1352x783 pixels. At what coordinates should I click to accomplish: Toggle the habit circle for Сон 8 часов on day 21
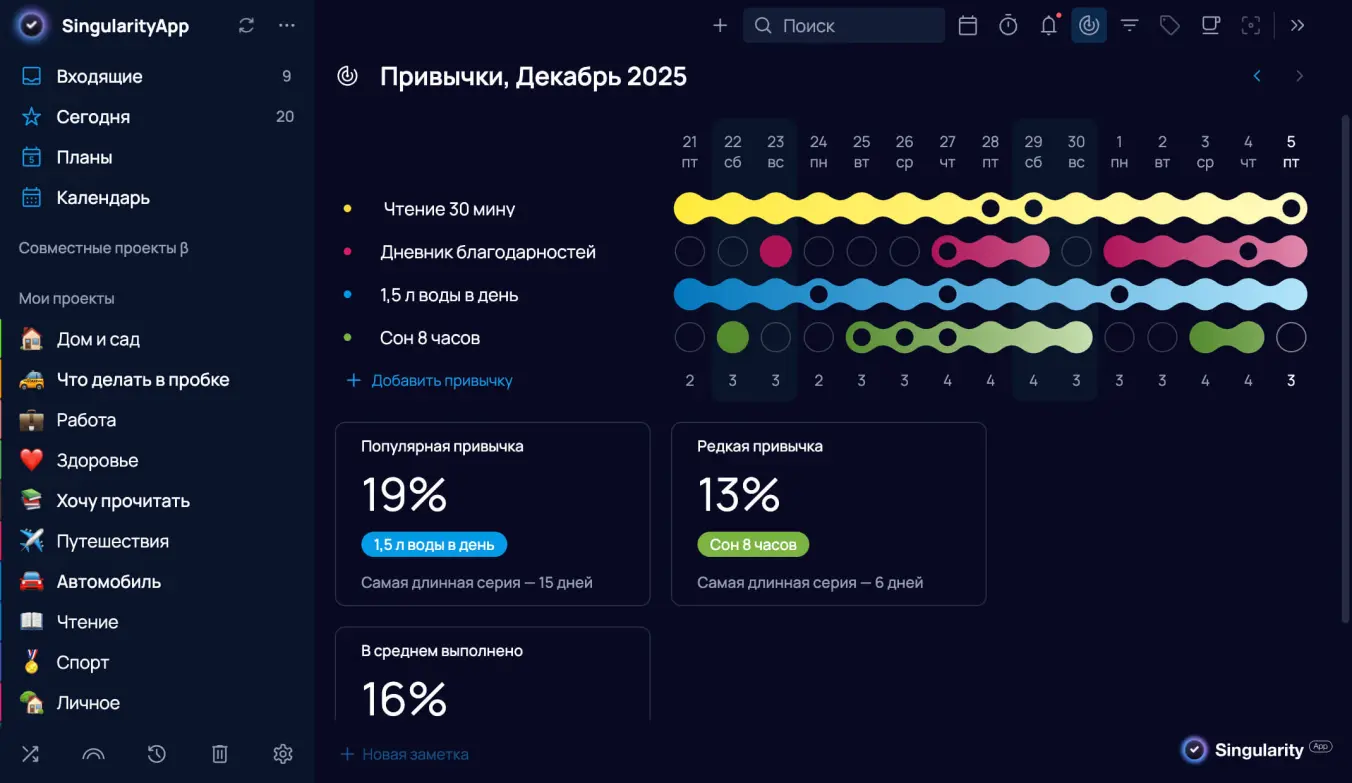(689, 337)
